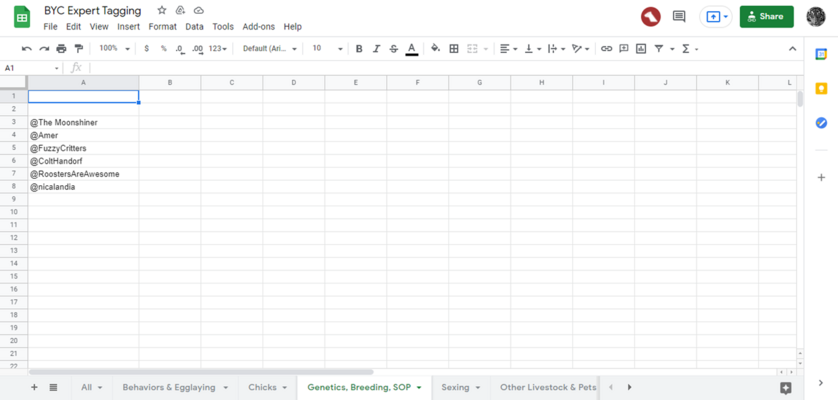Select the Paint format tool
This screenshot has height=400, width=838.
coord(79,49)
